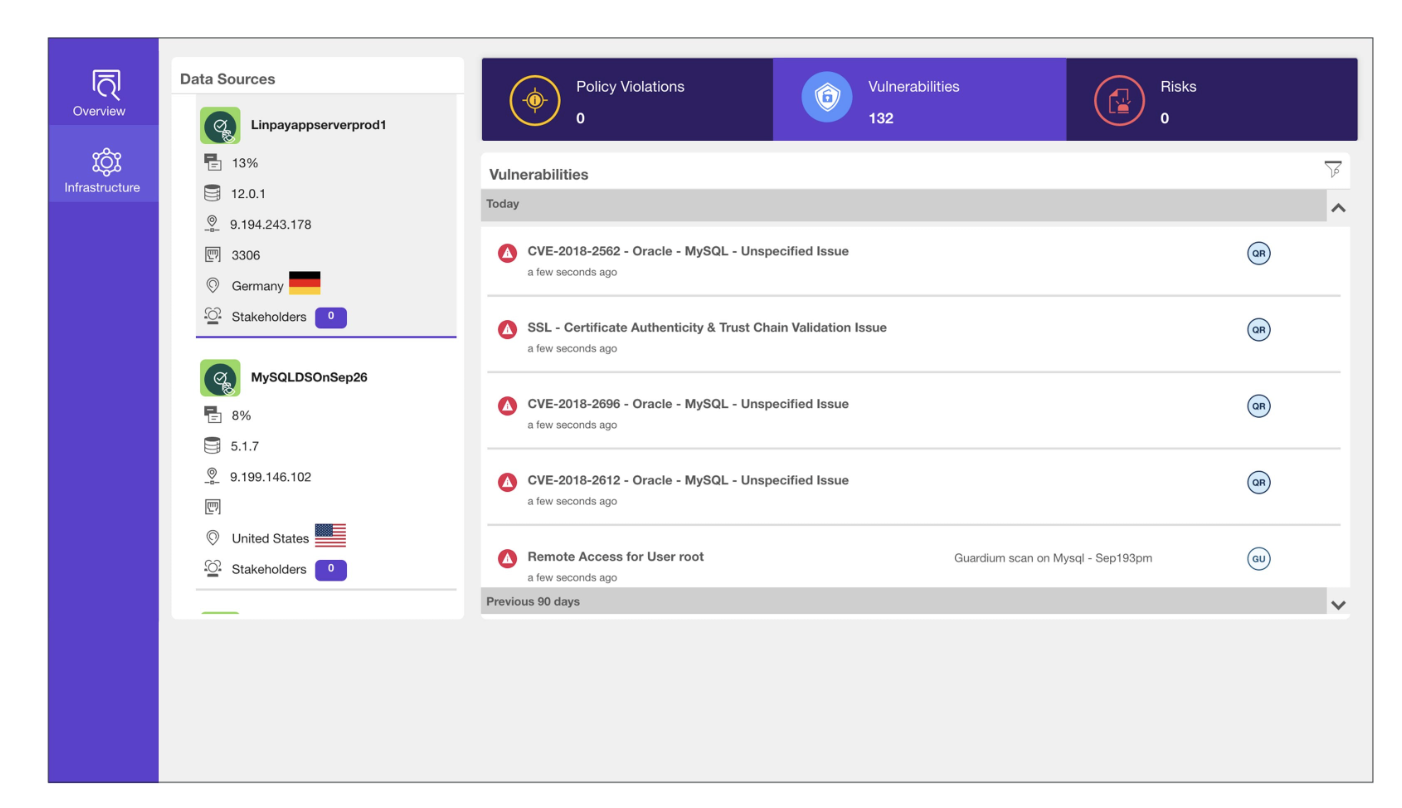Image resolution: width=1402 pixels, height=808 pixels.
Task: Open the CVE-2018-2696 Oracle MySQL issue
Action: tap(688, 404)
